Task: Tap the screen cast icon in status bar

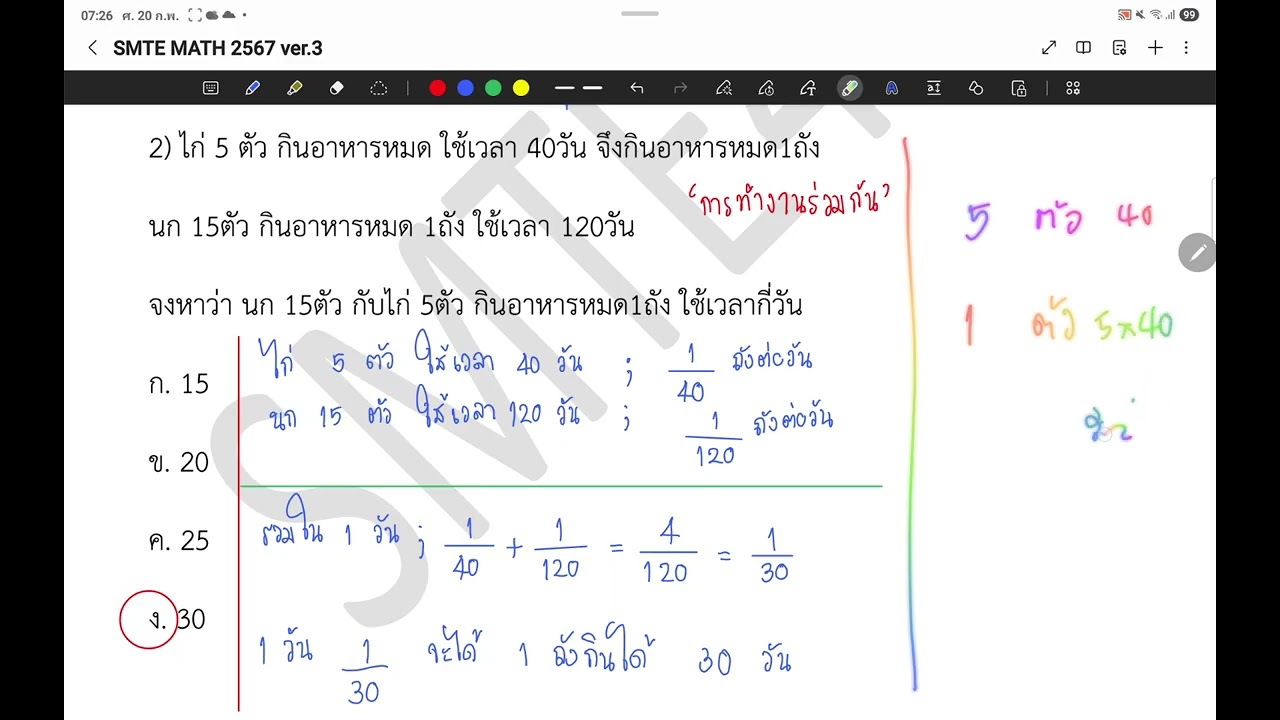Action: [x=1124, y=15]
